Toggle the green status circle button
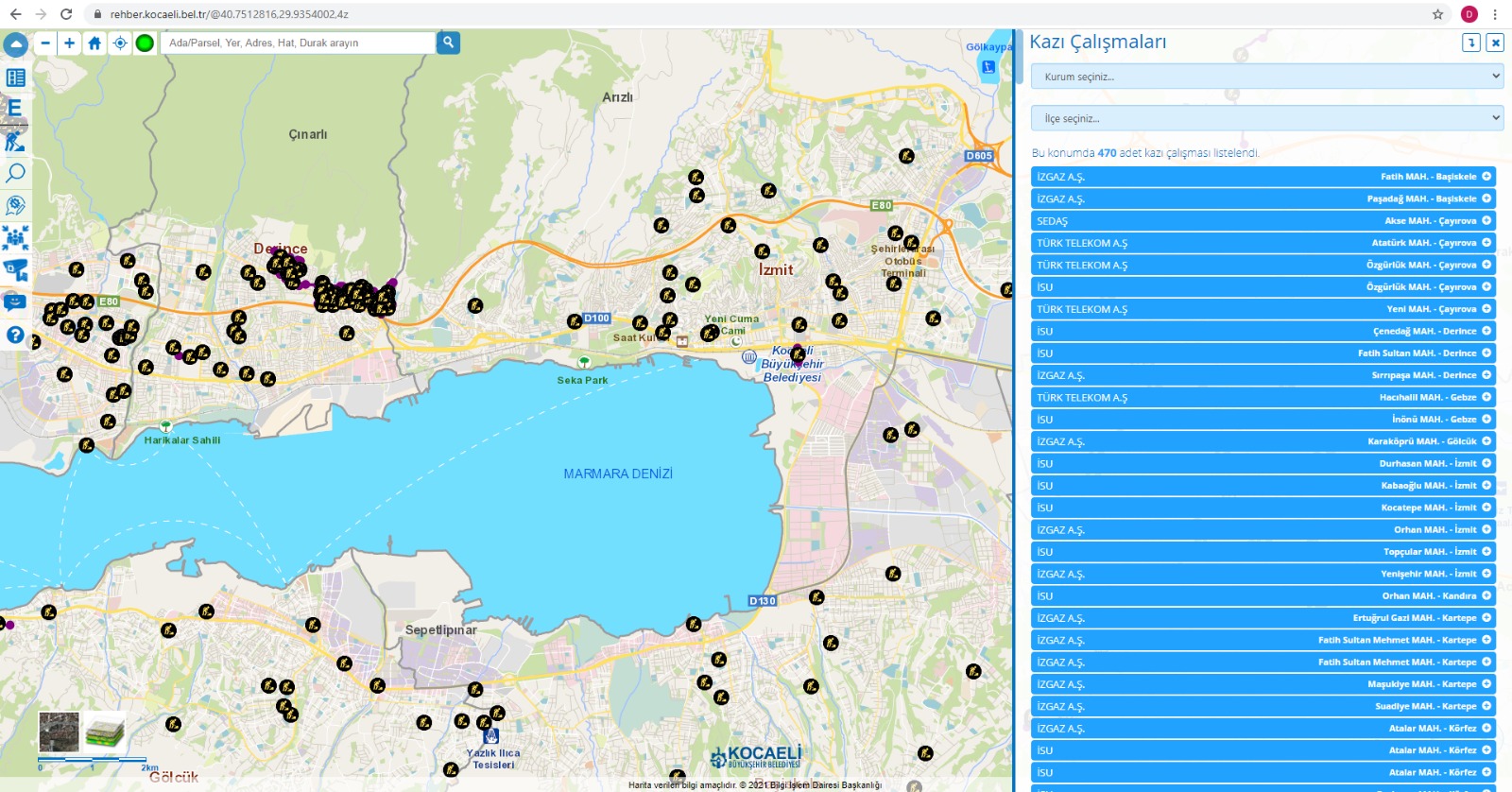Image resolution: width=1512 pixels, height=792 pixels. click(145, 43)
